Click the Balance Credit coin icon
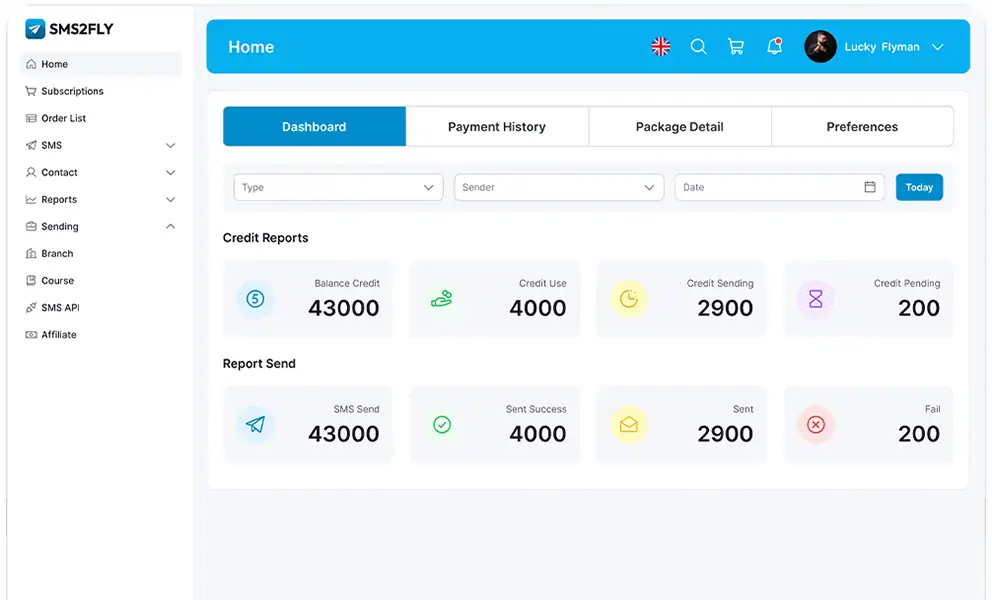The height and width of the screenshot is (600, 992). click(255, 298)
